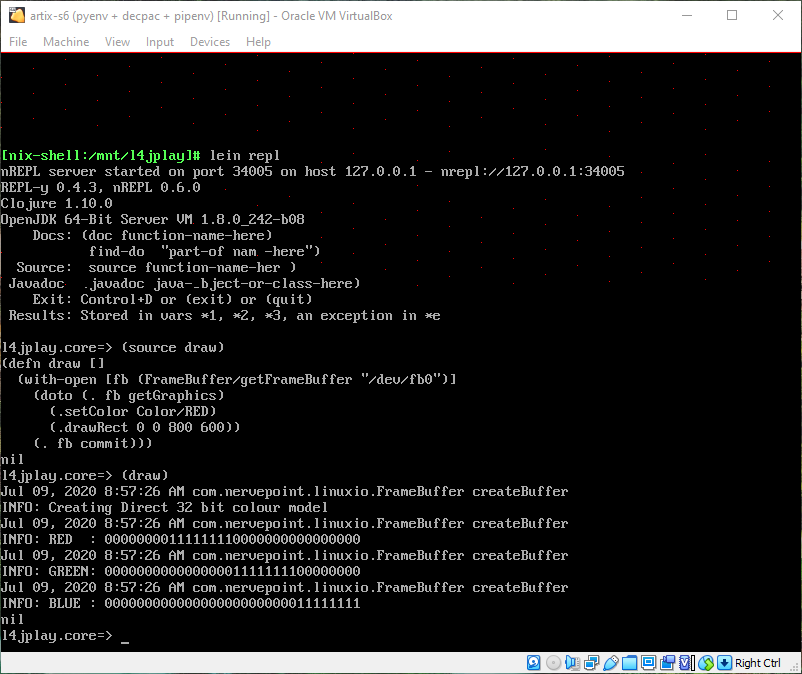
Task: Click the '(source draw)' command text
Action: tap(173, 348)
